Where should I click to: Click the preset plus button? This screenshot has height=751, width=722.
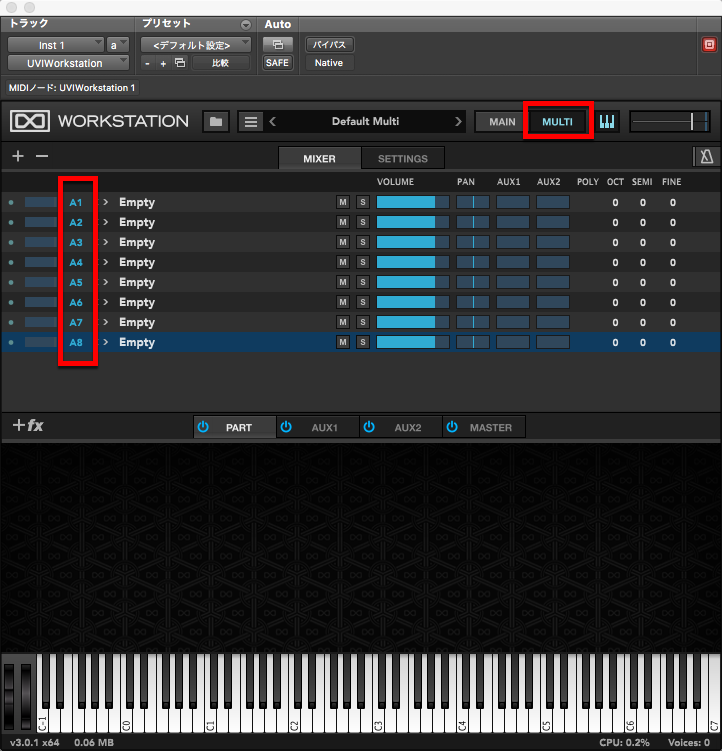pyautogui.click(x=163, y=63)
